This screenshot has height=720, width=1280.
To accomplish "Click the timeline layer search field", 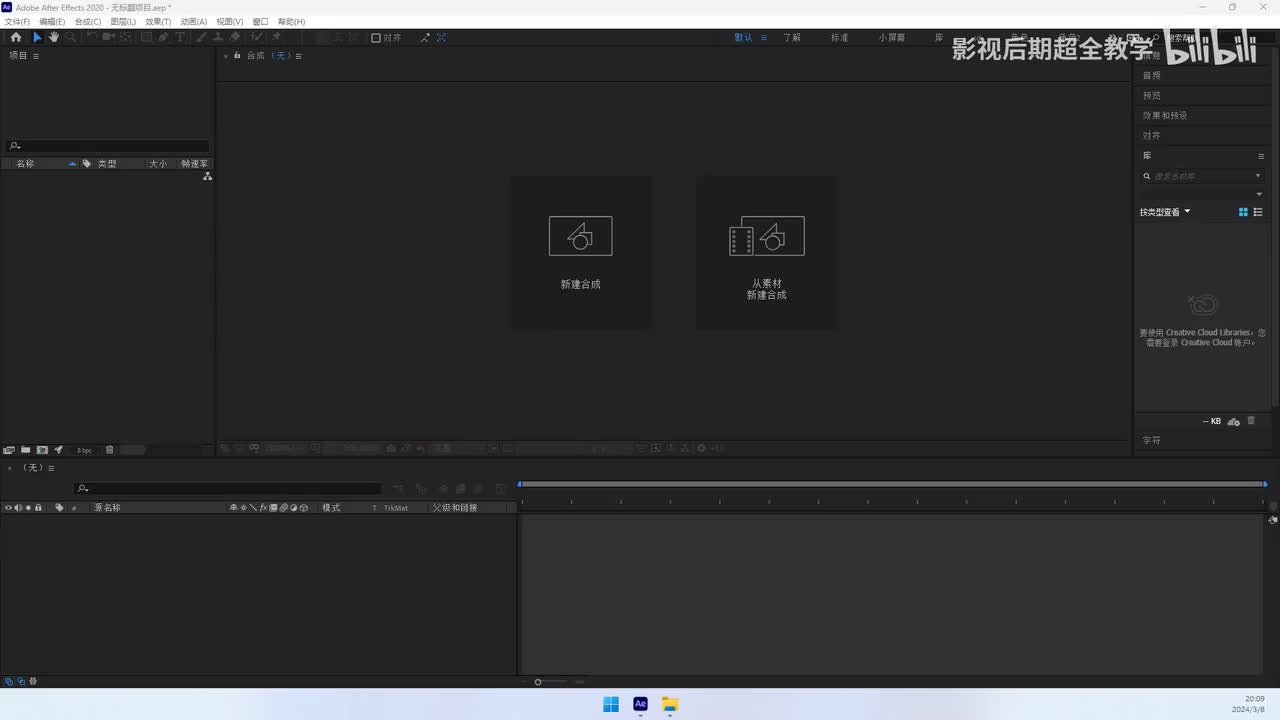I will point(228,488).
